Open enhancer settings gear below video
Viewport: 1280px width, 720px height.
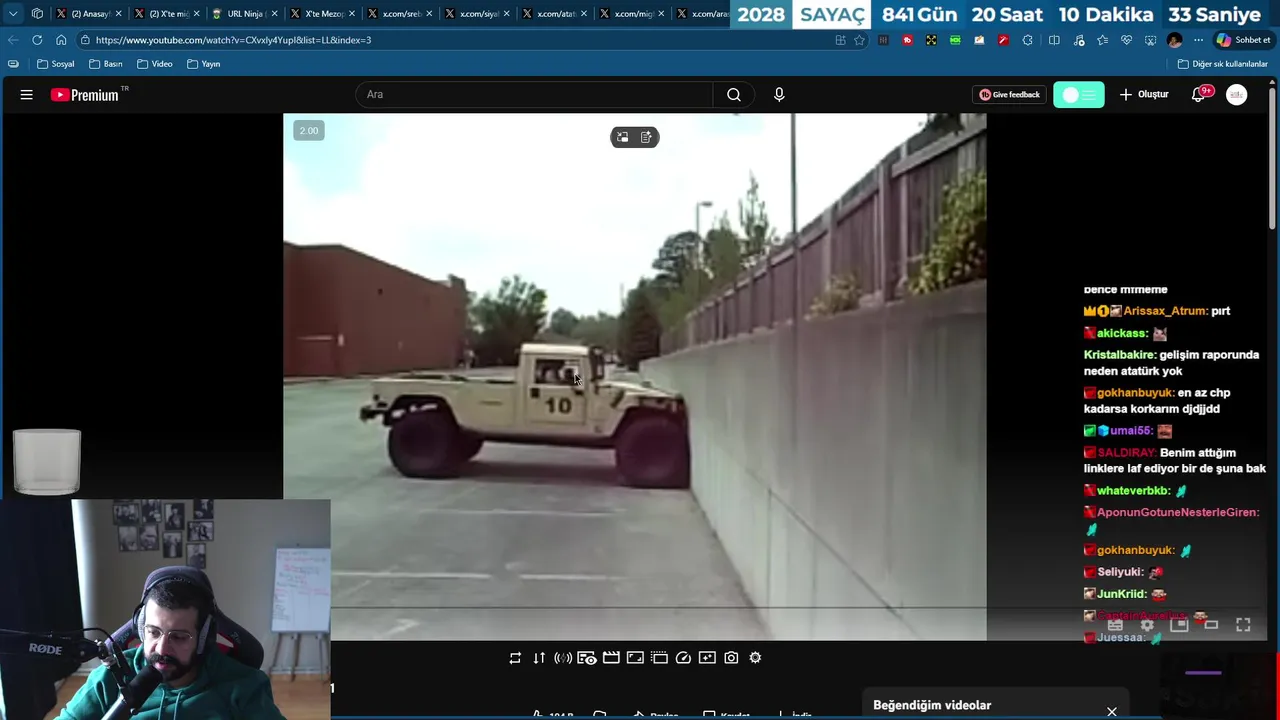click(755, 658)
